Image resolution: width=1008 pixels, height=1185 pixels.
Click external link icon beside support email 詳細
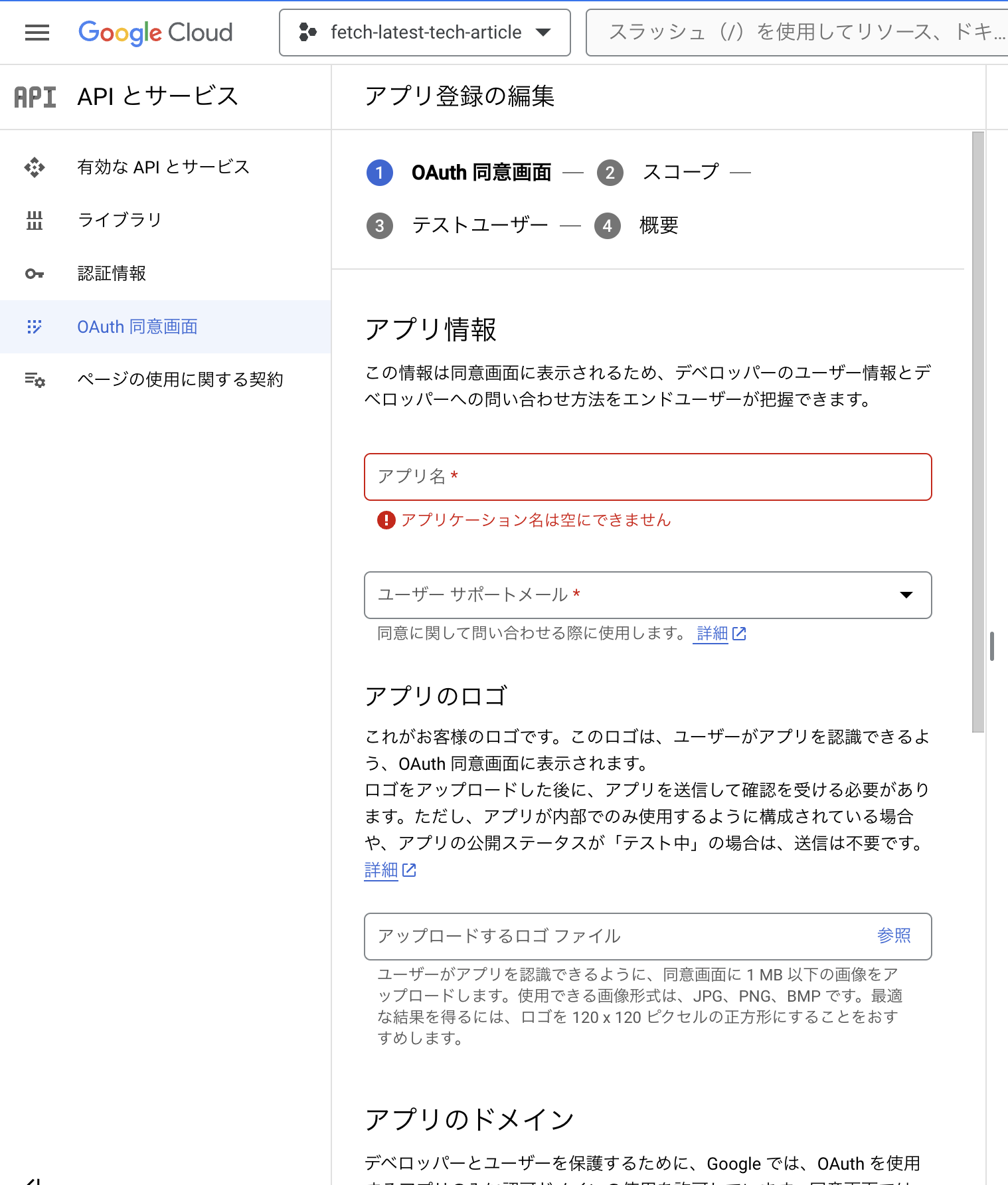click(x=739, y=634)
